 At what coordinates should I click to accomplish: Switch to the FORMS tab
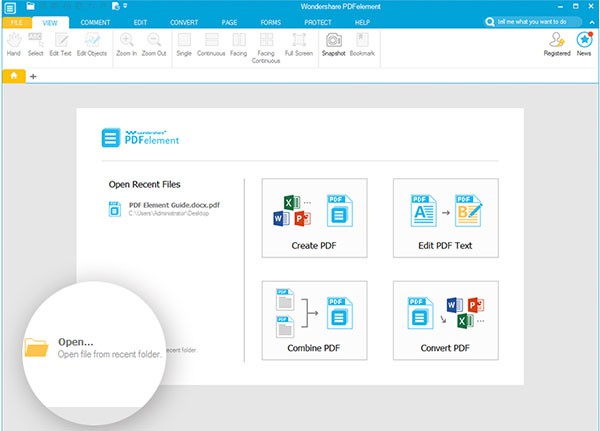(271, 23)
